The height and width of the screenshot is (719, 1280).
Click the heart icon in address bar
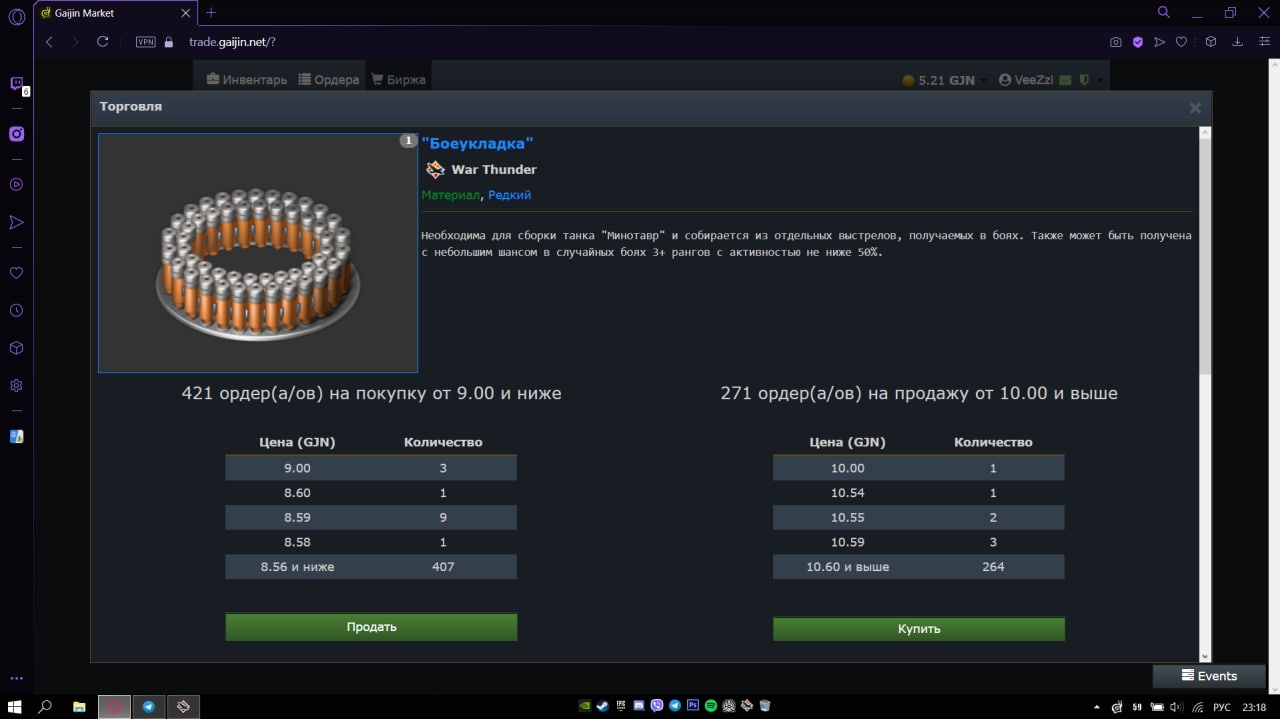[x=1181, y=42]
